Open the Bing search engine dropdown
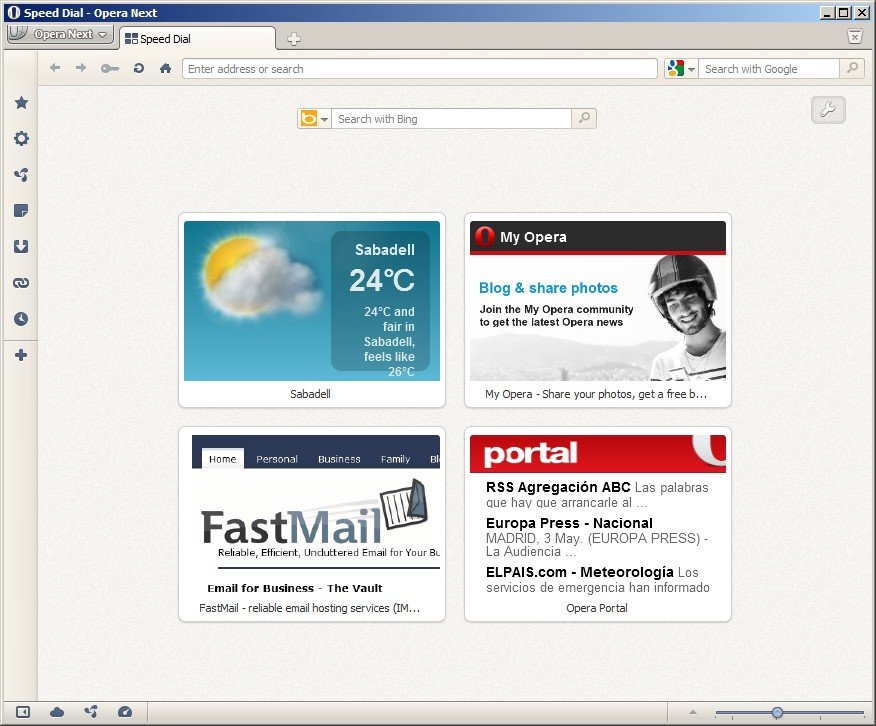876x726 pixels. pyautogui.click(x=314, y=119)
